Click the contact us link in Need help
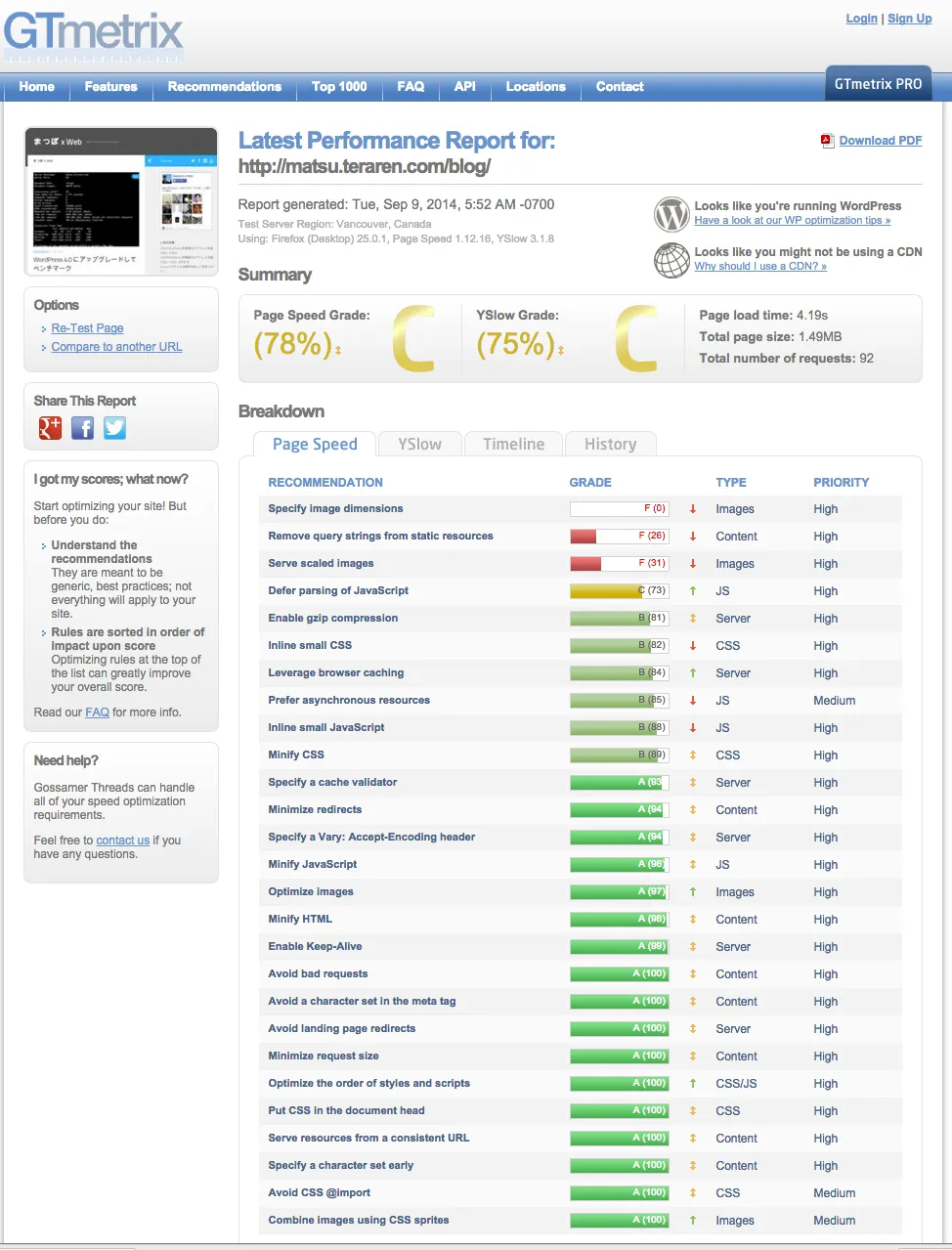 (122, 841)
